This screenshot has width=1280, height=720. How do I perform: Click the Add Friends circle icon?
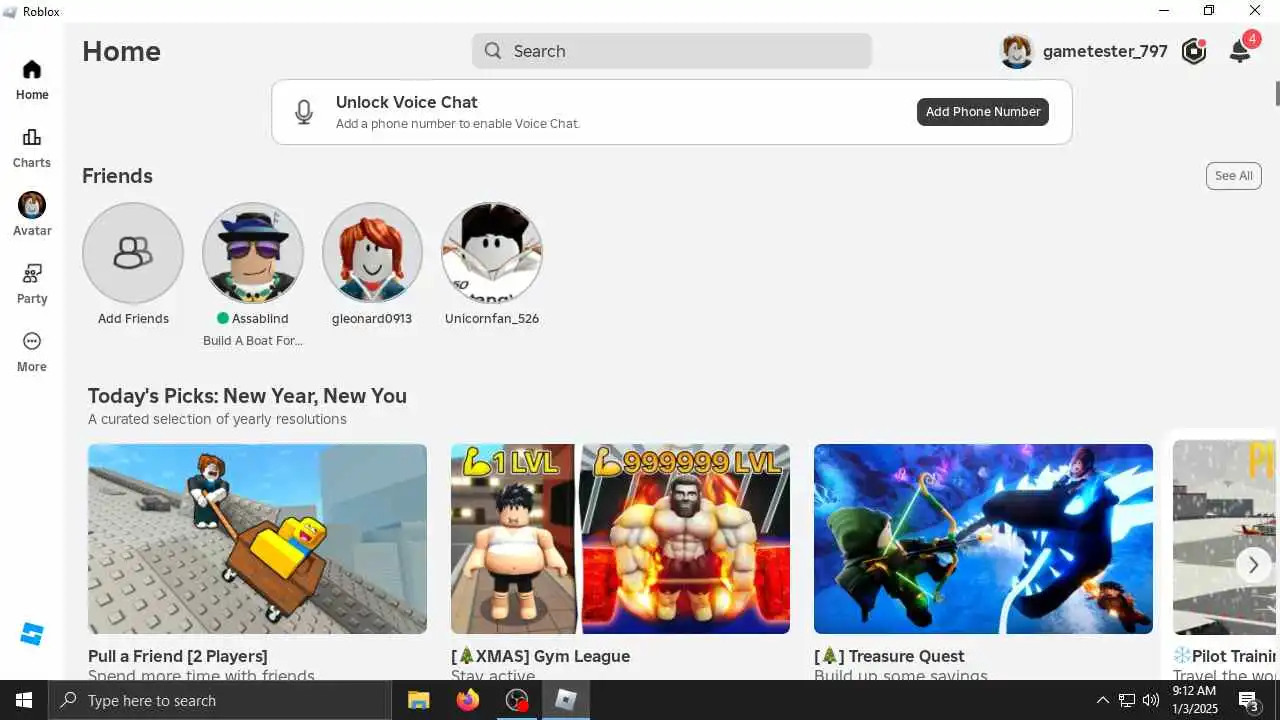point(133,253)
